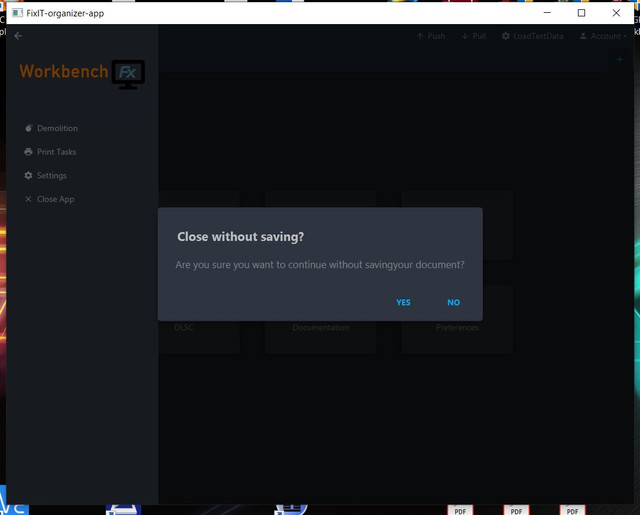This screenshot has height=515, width=640.
Task: Select Print Tasks in sidebar
Action: coord(50,152)
